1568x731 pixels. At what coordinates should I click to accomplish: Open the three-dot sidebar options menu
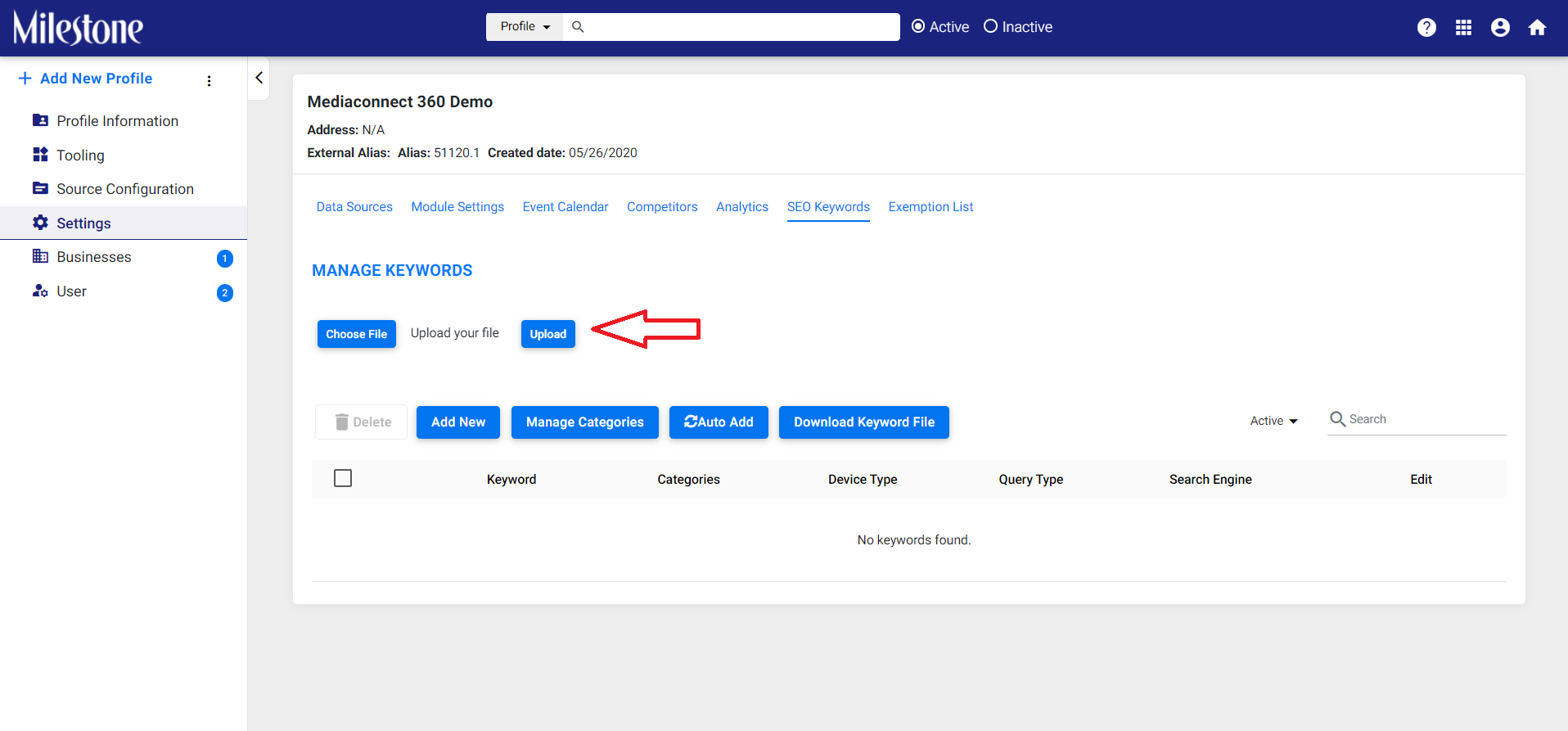coord(210,81)
